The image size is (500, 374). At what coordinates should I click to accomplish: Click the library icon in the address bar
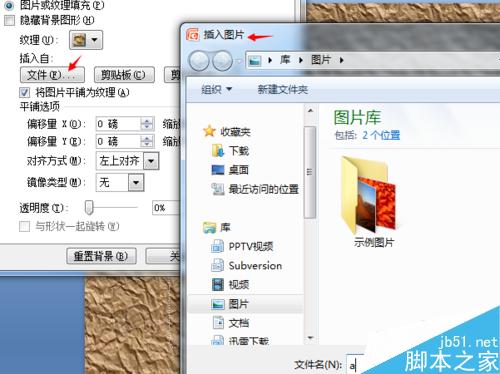point(255,61)
